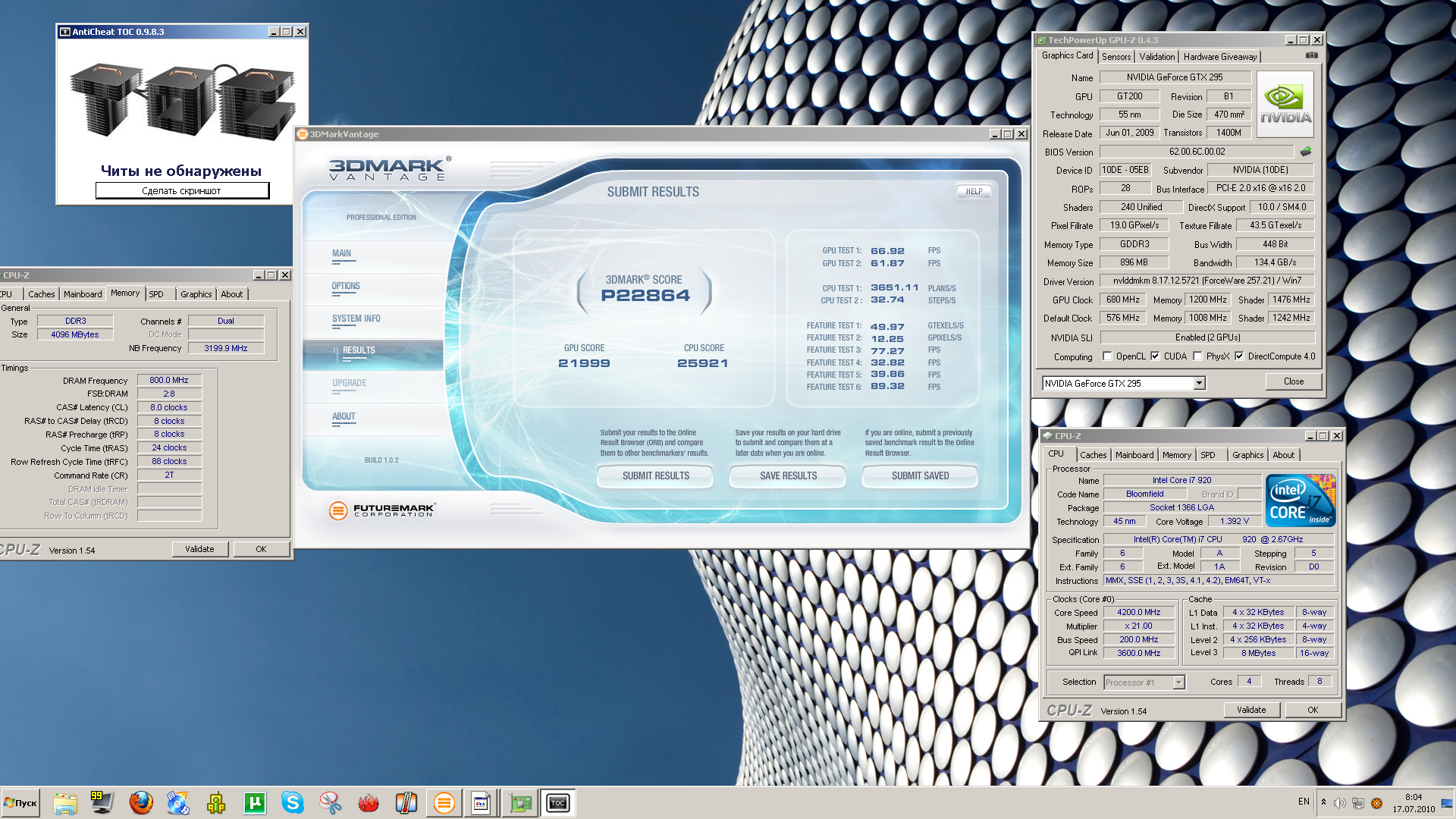The width and height of the screenshot is (1456, 819).
Task: Switch to Sensors tab in GPU-Z
Action: 1116,57
